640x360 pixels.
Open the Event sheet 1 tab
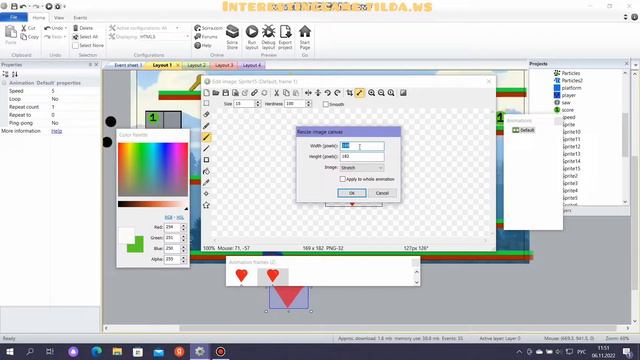tap(128, 65)
